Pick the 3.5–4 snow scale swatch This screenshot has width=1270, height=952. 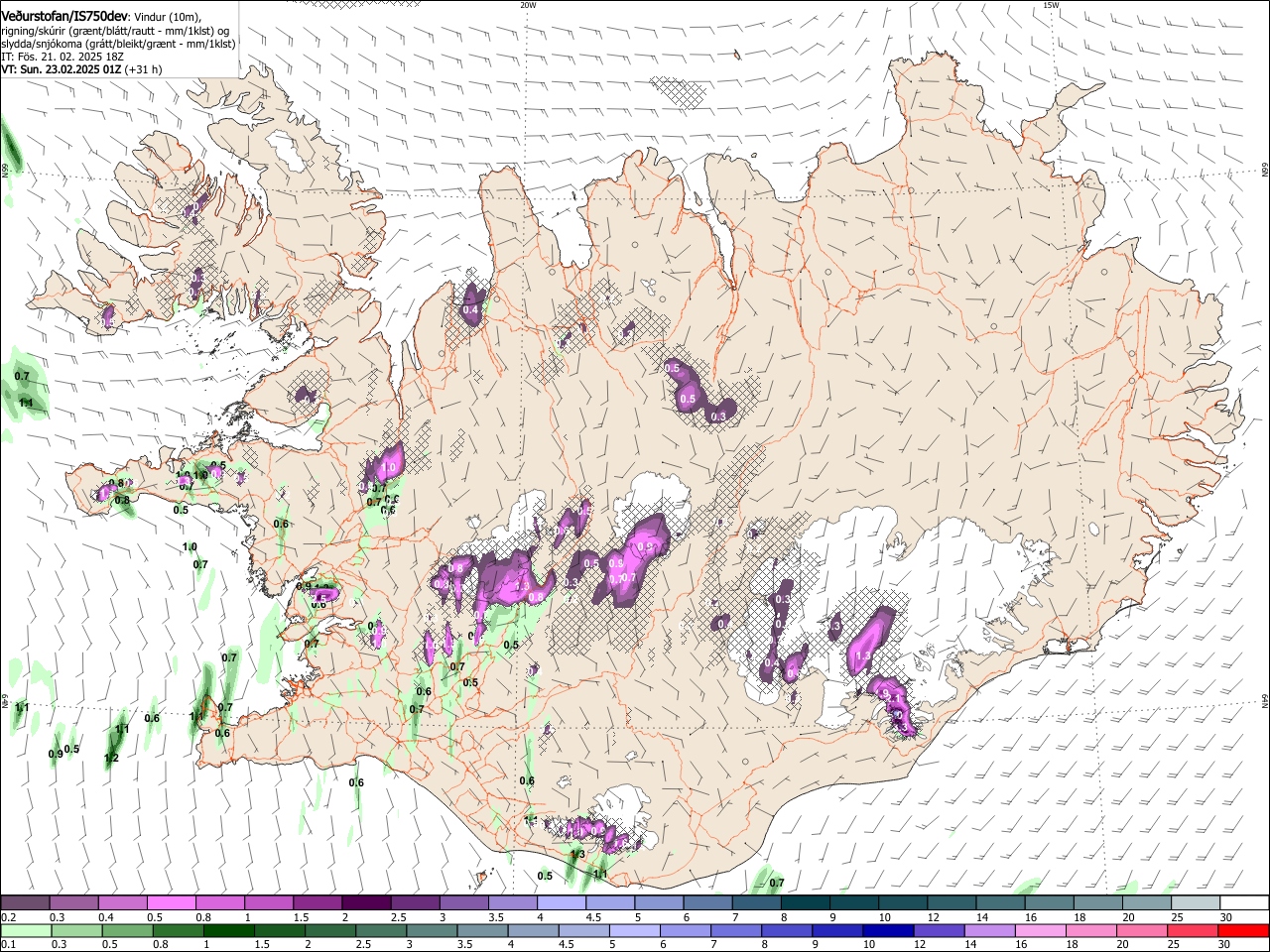pos(511,903)
